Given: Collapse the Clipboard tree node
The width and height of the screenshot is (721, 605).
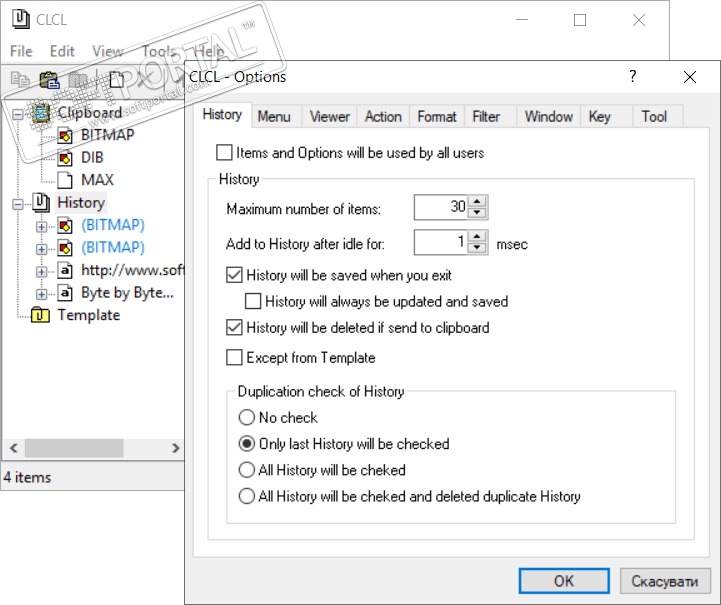Looking at the screenshot, I should click(17, 114).
